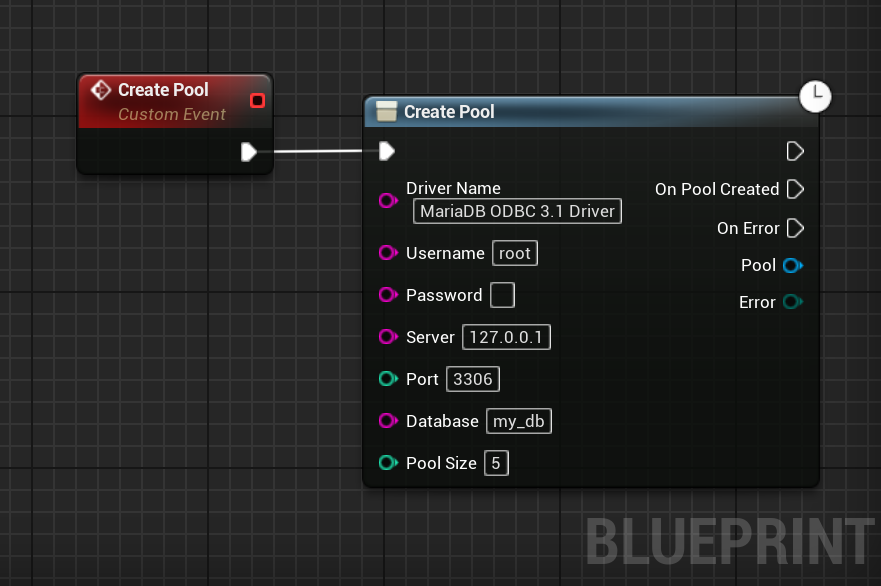881x586 pixels.
Task: Click the On Error label
Action: pyautogui.click(x=748, y=229)
